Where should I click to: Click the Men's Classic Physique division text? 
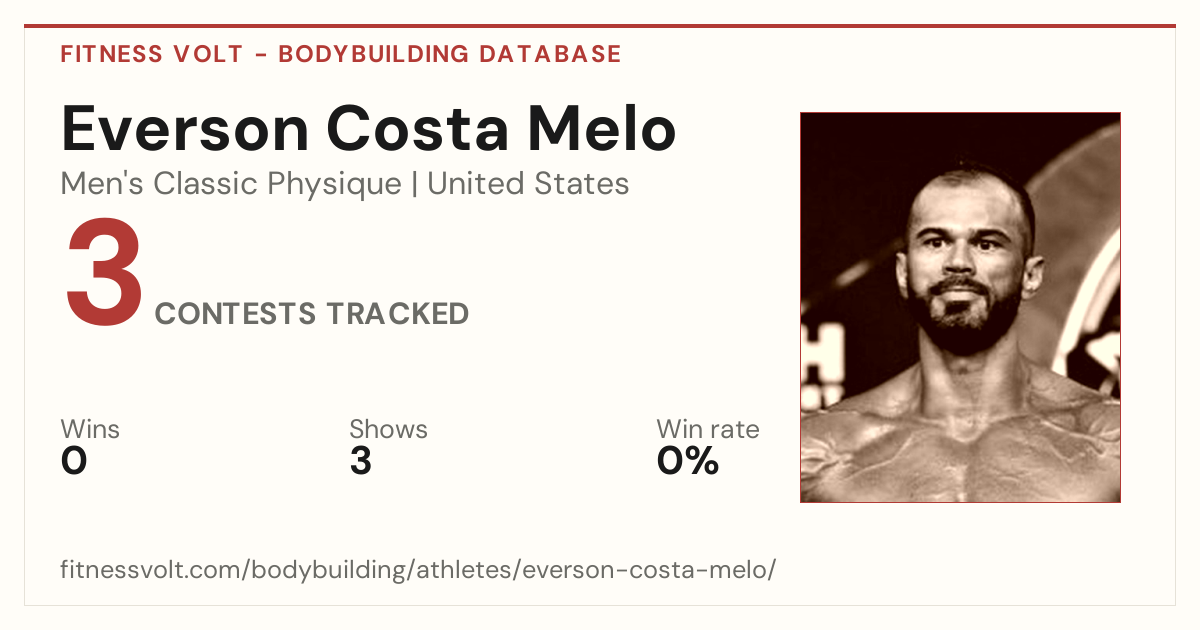(231, 184)
